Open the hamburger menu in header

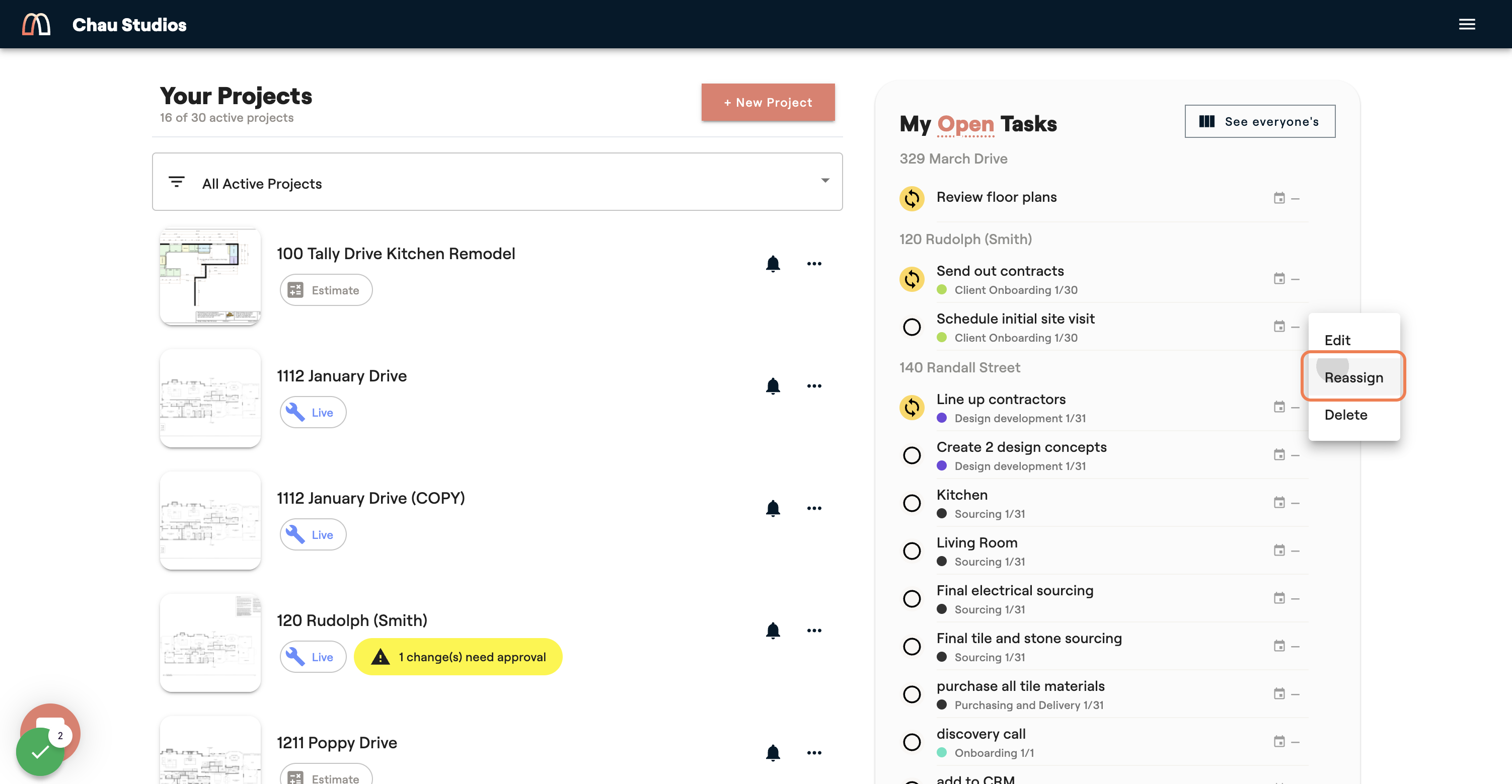(1467, 24)
